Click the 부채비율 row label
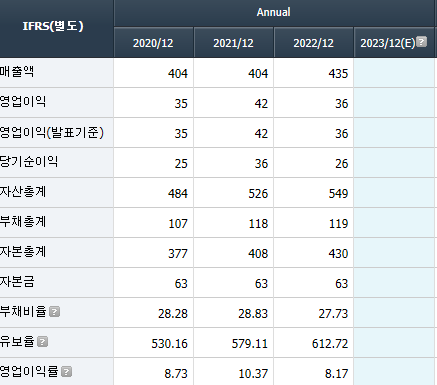The height and width of the screenshot is (385, 437). 23,312
